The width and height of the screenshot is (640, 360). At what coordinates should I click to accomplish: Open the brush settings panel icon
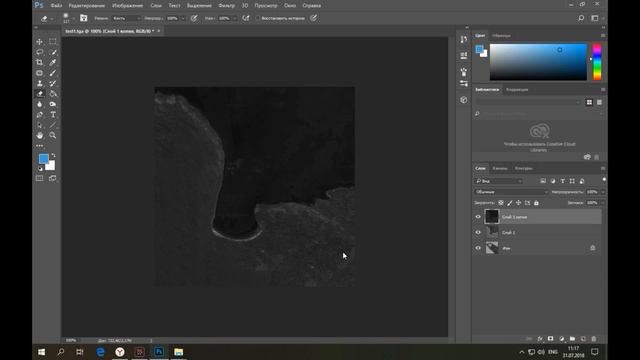[84, 18]
